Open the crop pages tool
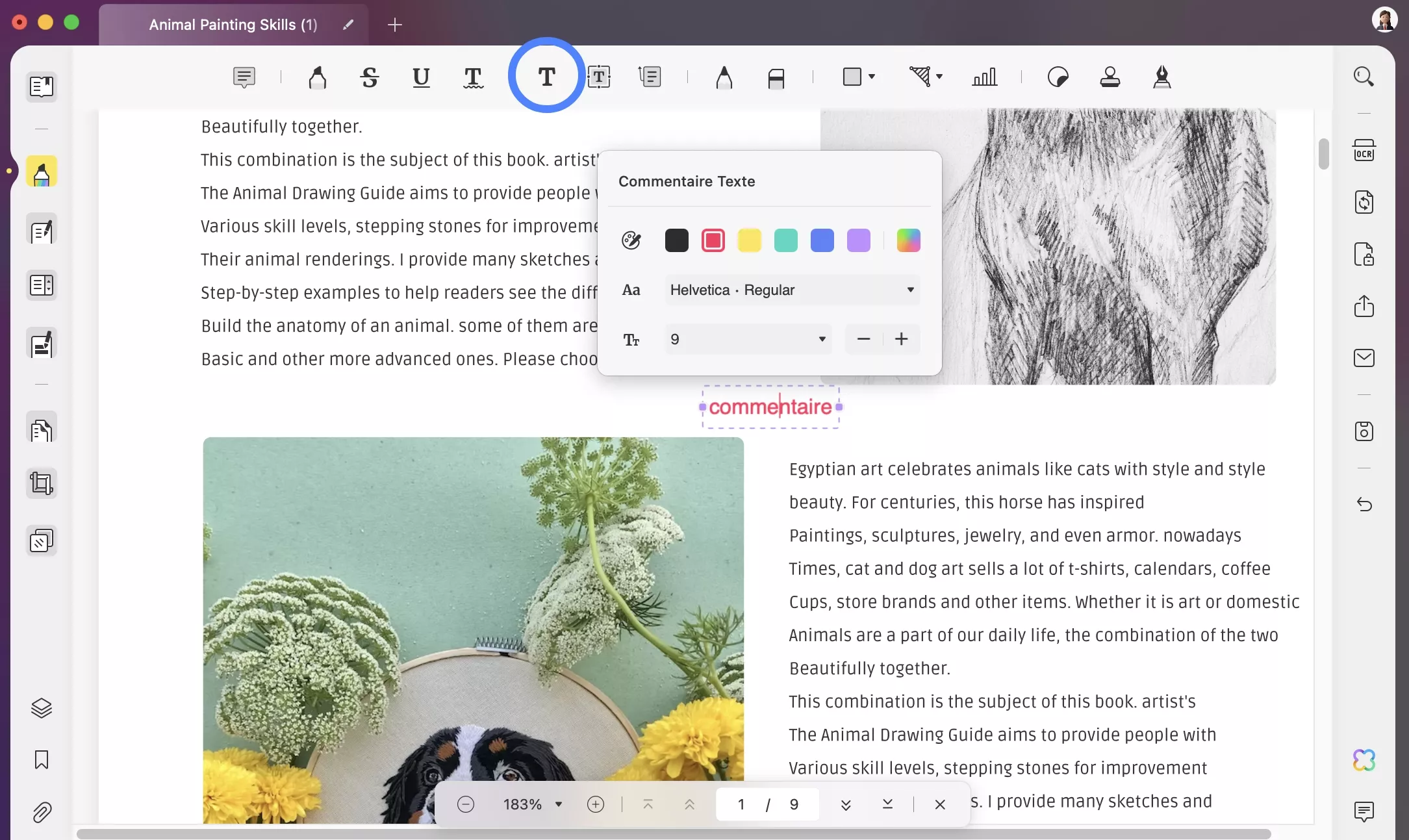Screen dimensions: 1409x840 42,484
